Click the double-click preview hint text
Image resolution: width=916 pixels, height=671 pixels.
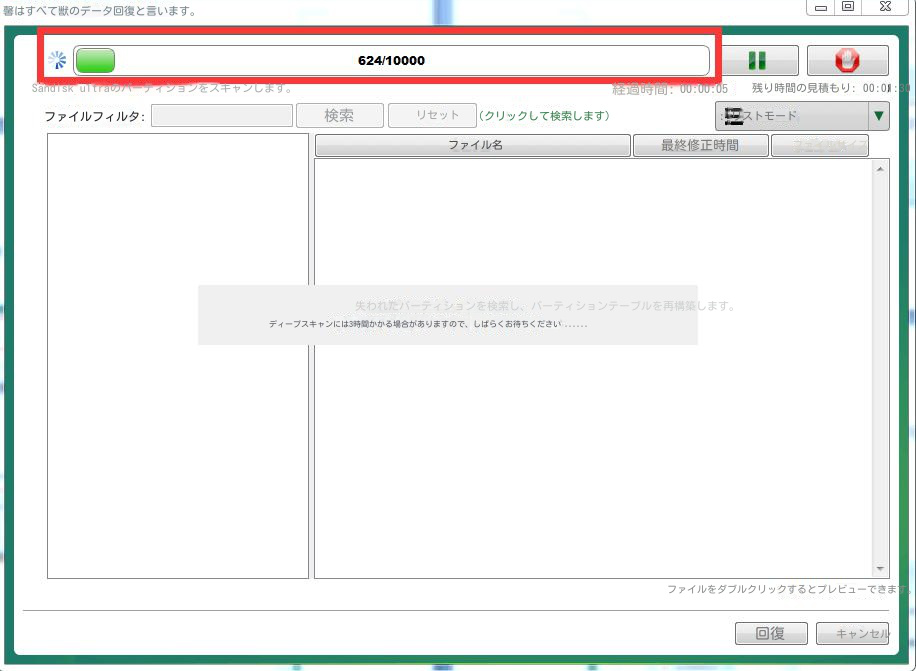point(789,589)
